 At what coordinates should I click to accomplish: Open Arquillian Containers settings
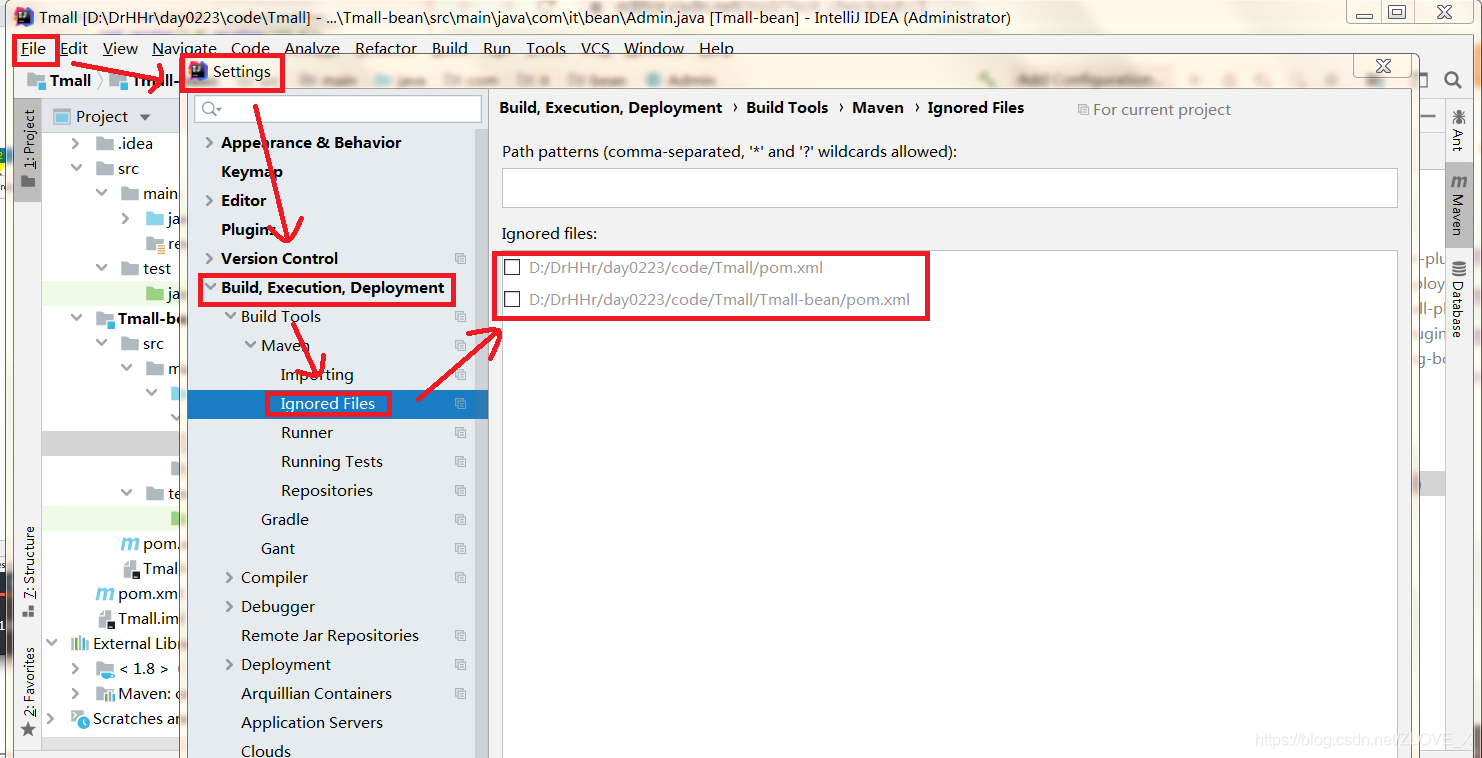316,693
